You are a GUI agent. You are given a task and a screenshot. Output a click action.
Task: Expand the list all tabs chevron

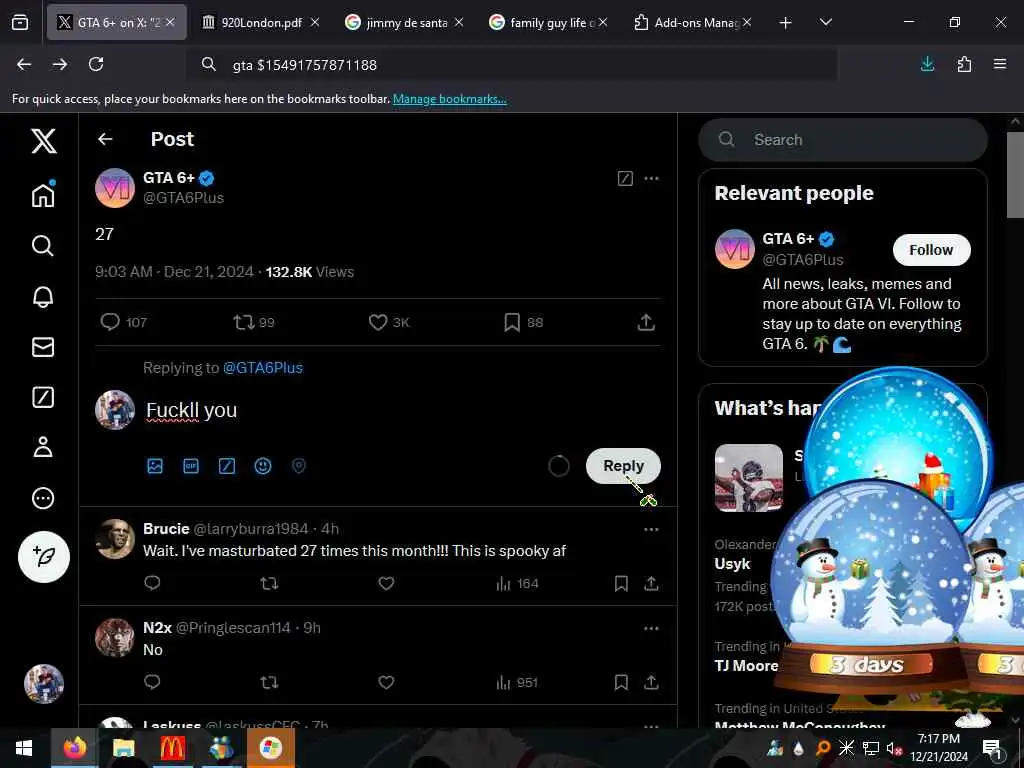pyautogui.click(x=825, y=22)
